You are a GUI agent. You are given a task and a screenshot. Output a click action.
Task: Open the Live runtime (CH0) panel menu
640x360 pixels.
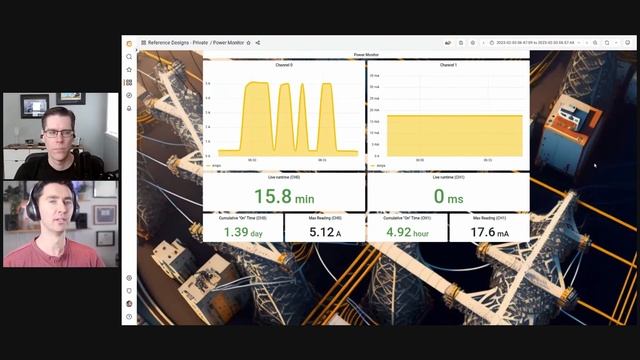284,178
